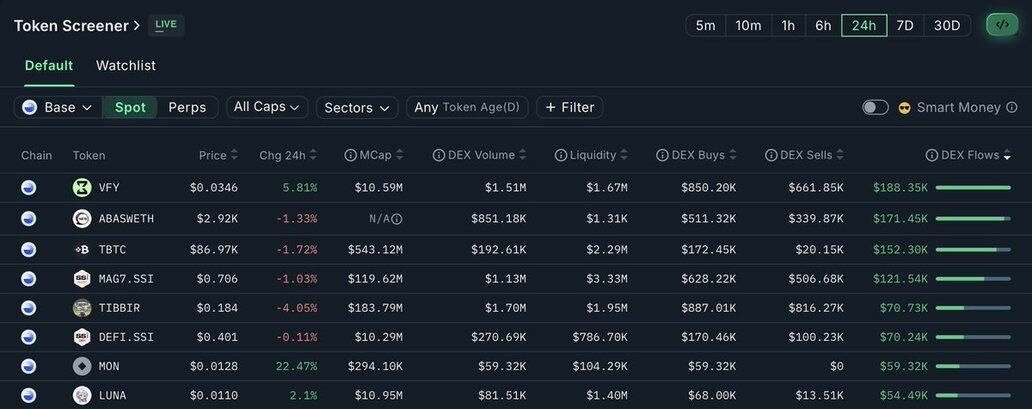Open the Base chain dropdown
Screen dimensions: 1032x409
coord(57,107)
